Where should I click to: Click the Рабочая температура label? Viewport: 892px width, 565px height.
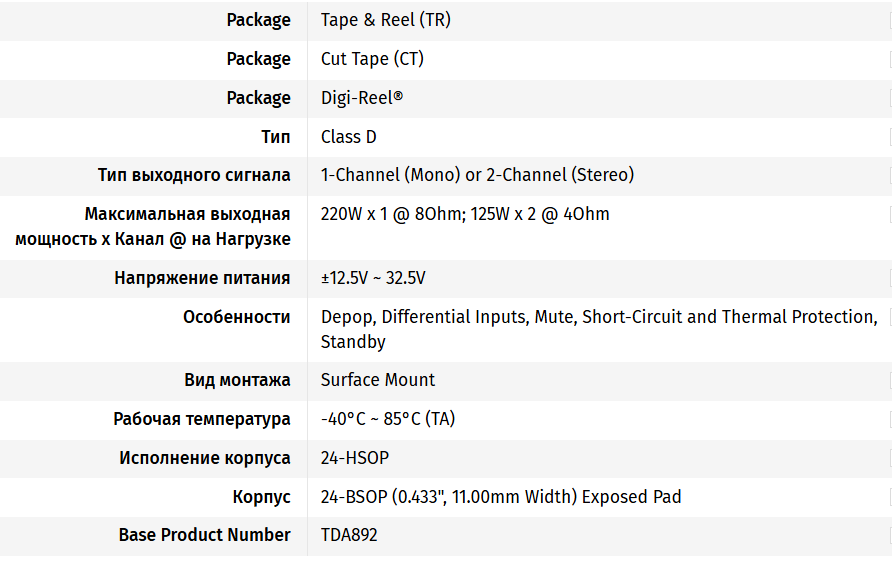click(x=202, y=419)
